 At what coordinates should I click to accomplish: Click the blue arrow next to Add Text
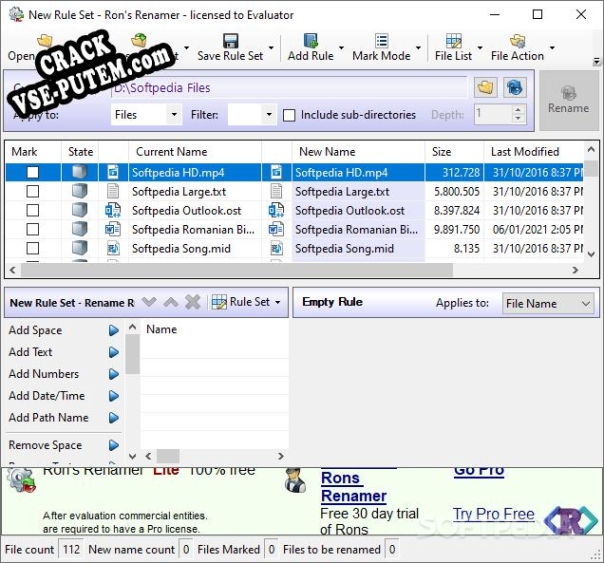pyautogui.click(x=114, y=352)
